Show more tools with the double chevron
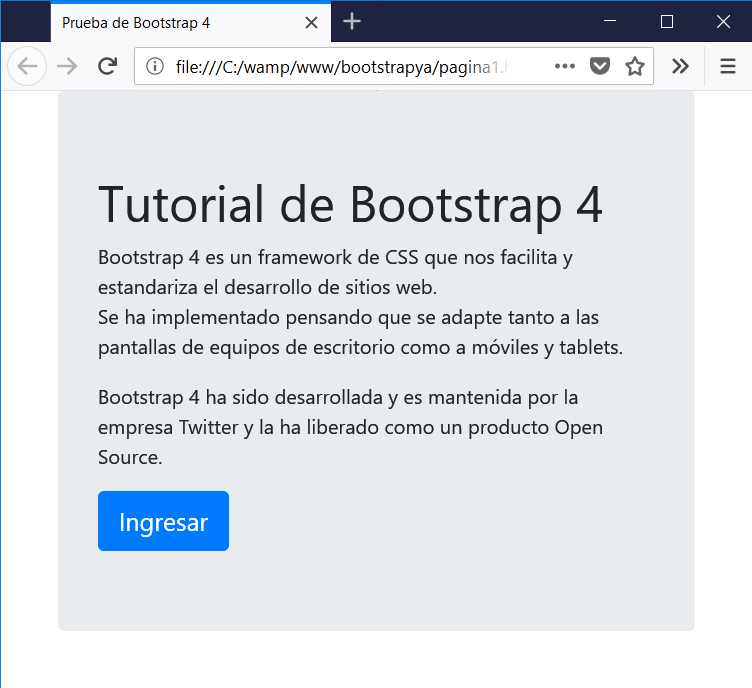 (x=680, y=66)
